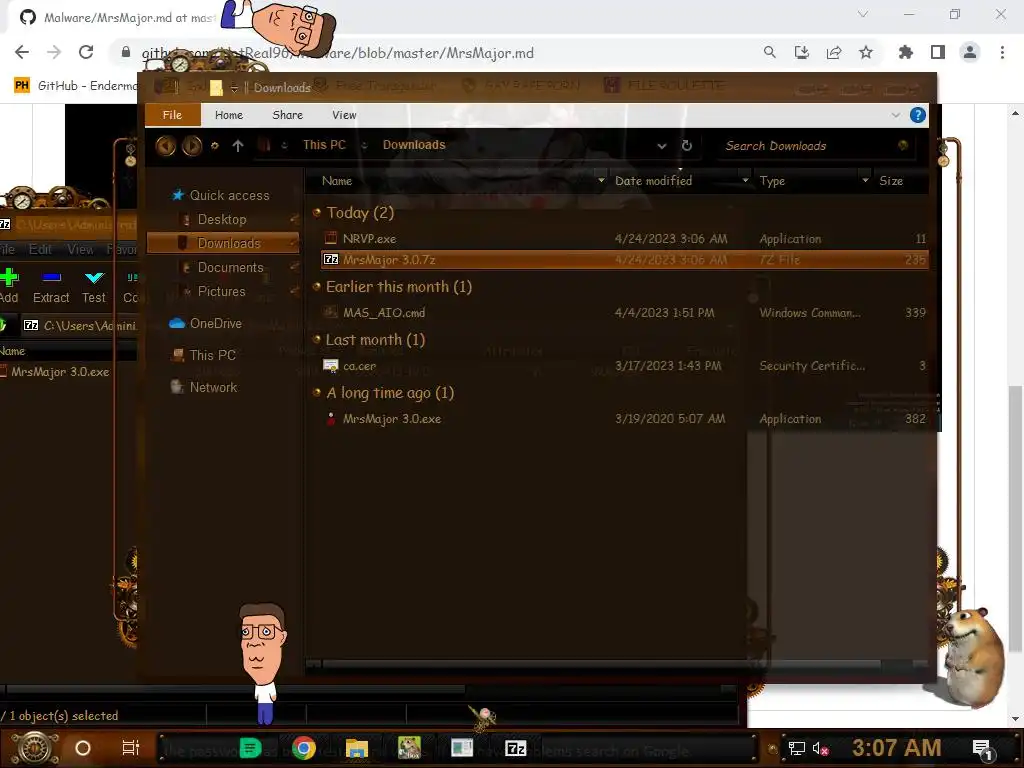Image resolution: width=1024 pixels, height=768 pixels.
Task: Open the Type column filter dropdown
Action: [865, 180]
